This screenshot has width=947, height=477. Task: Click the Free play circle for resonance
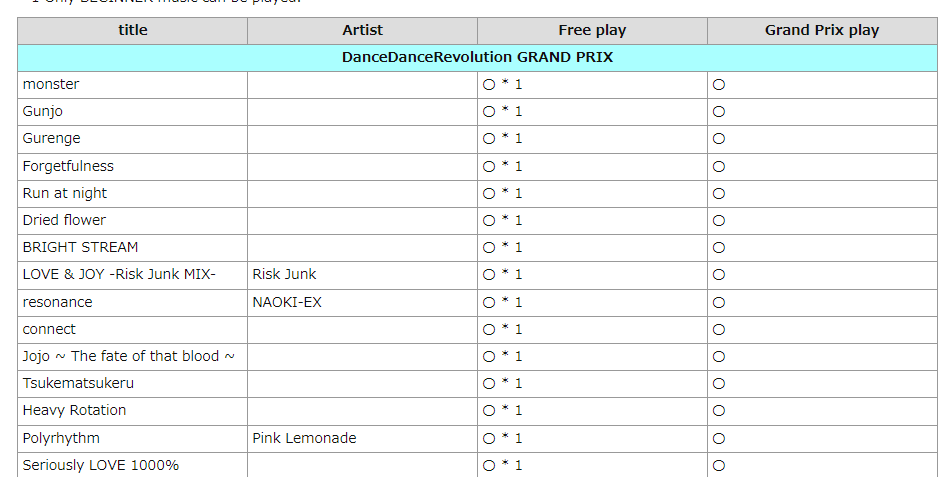[x=489, y=302]
